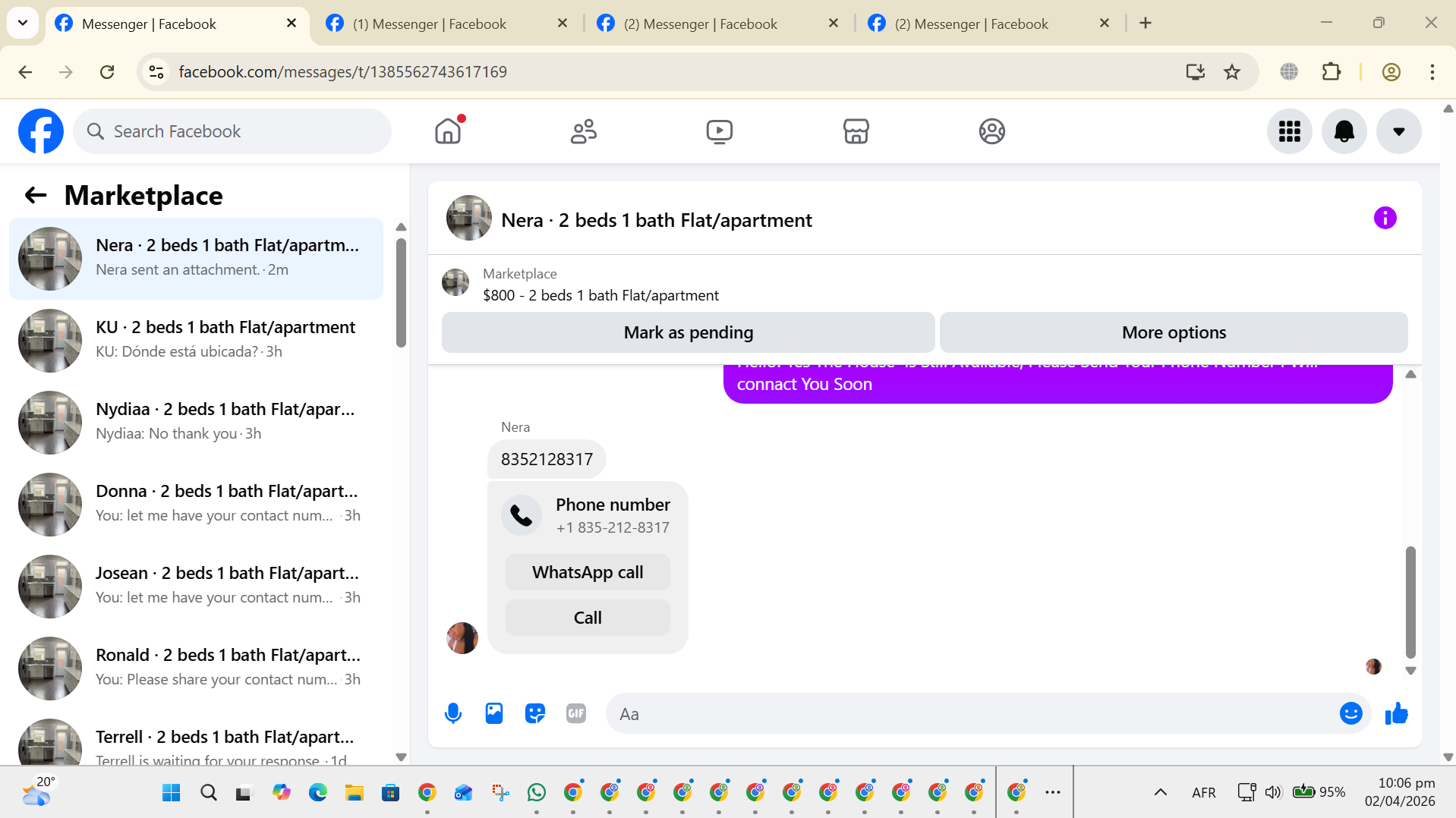The height and width of the screenshot is (818, 1456).
Task: Attach a photo using the image icon
Action: (494, 713)
